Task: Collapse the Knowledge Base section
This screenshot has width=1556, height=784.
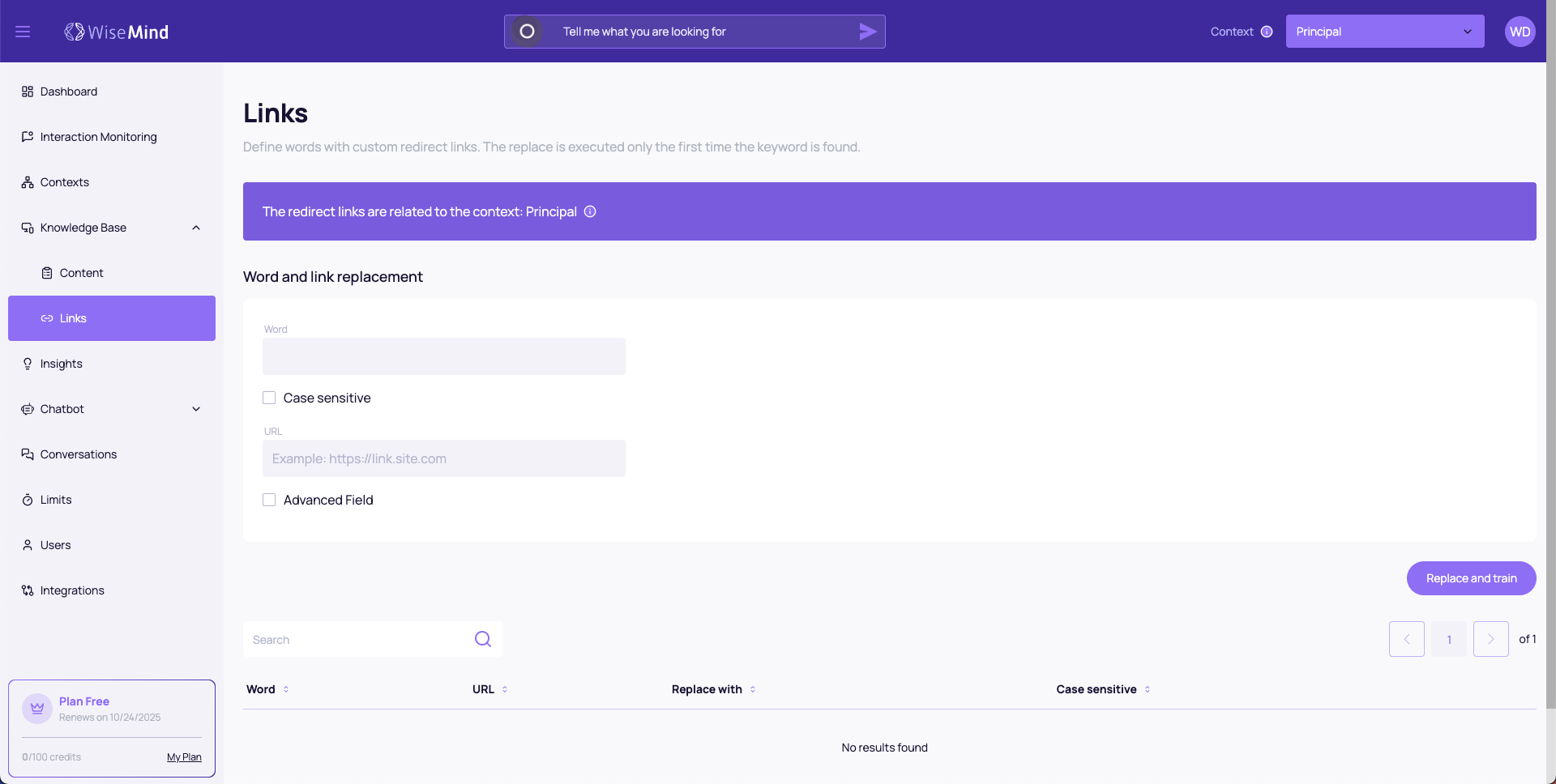Action: (196, 228)
